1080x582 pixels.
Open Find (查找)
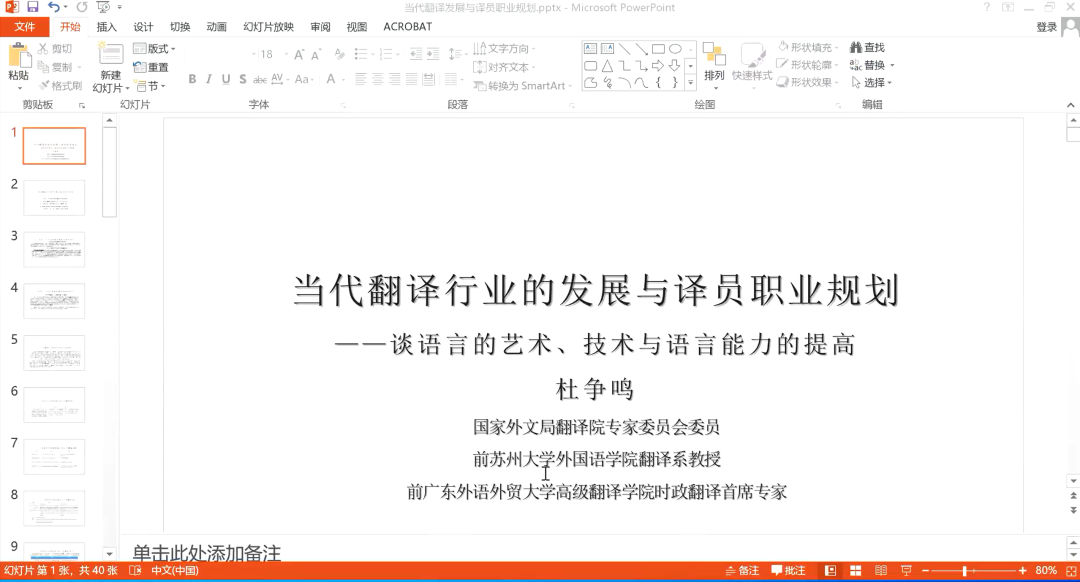click(867, 48)
